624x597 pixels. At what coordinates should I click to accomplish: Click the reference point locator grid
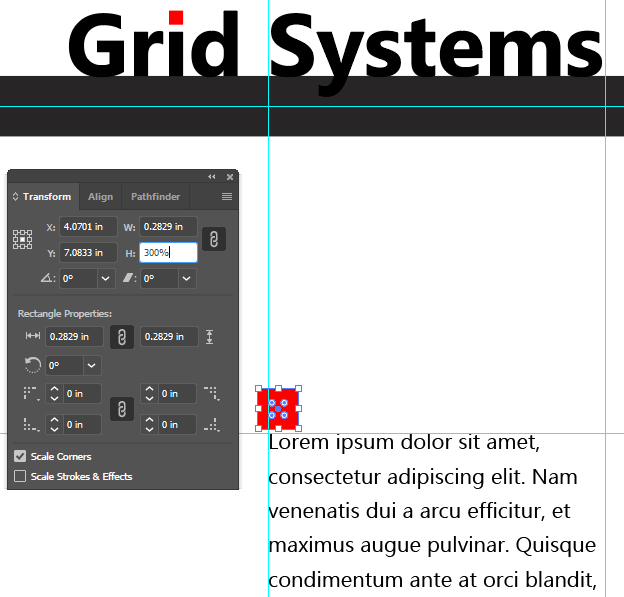click(x=22, y=239)
